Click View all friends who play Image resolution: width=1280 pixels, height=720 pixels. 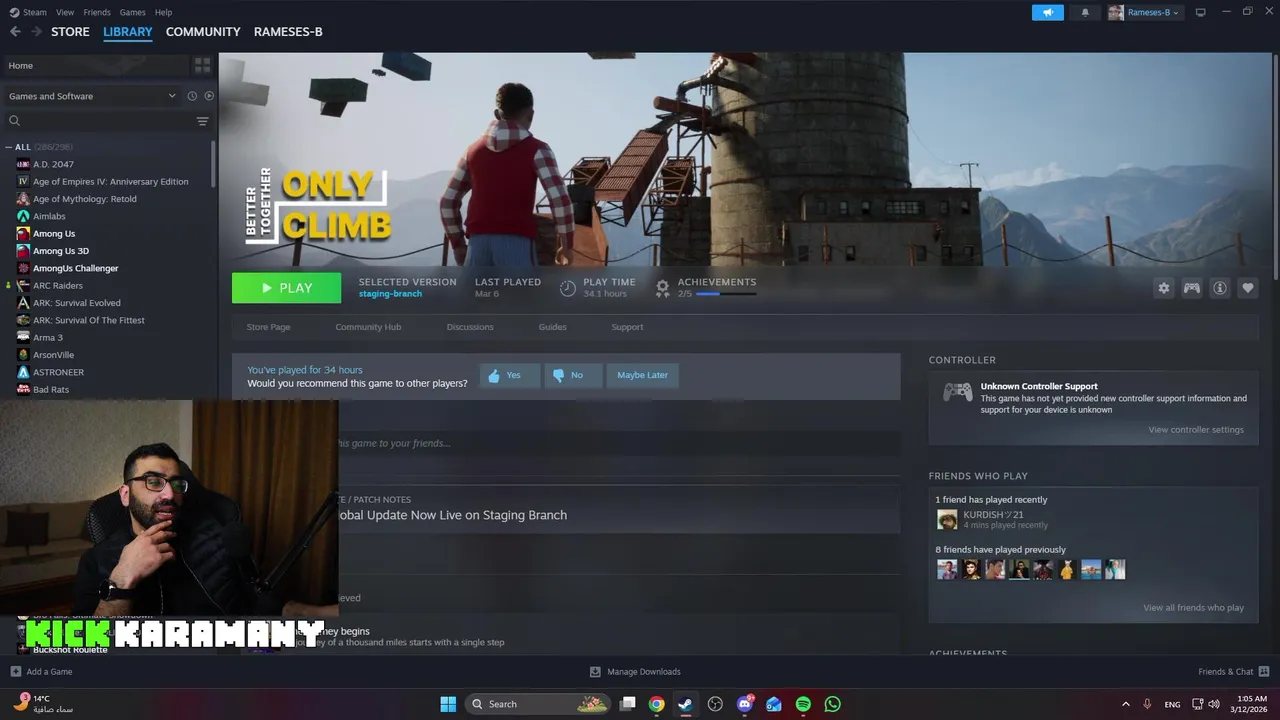click(x=1194, y=608)
